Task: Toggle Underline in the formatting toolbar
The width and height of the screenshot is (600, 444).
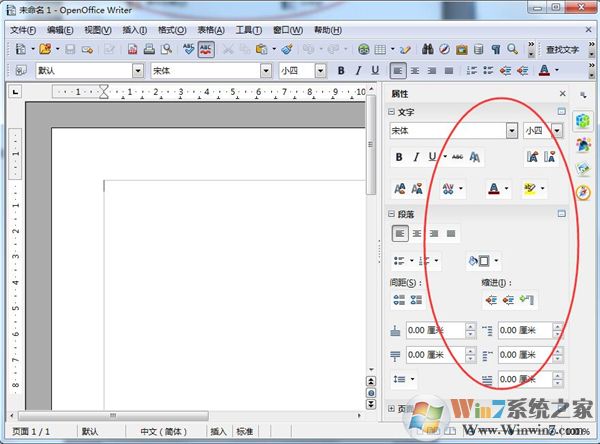Action: (x=374, y=71)
